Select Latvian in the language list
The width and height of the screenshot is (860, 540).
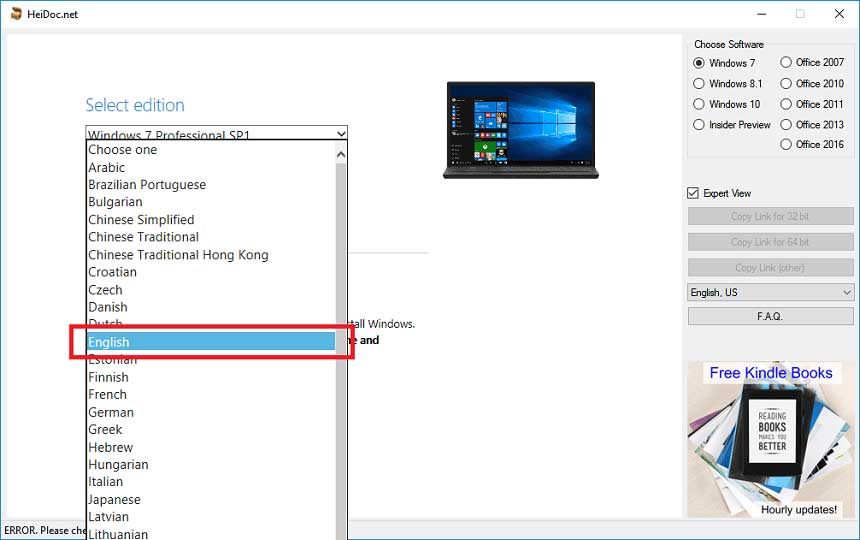[211, 516]
